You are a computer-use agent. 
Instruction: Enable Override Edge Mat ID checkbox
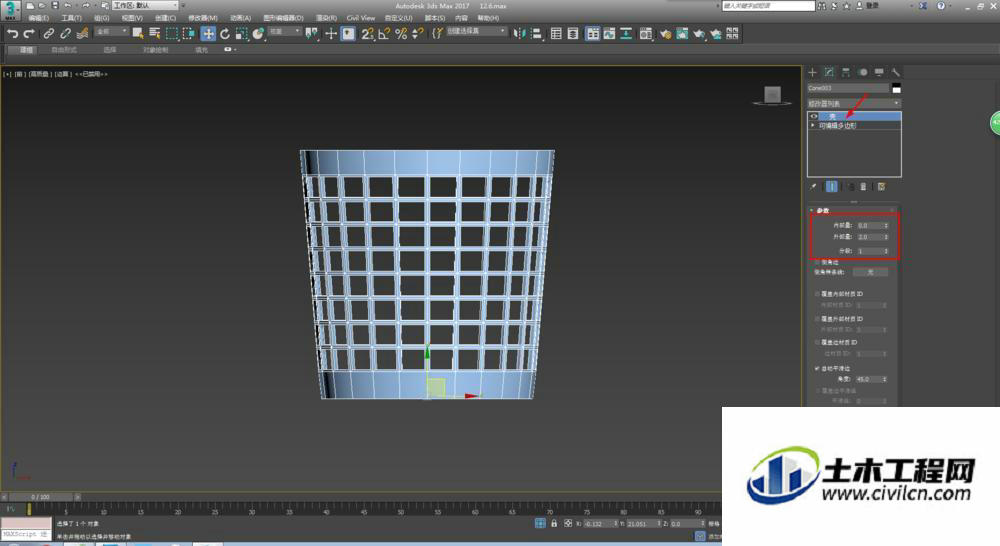pyautogui.click(x=817, y=343)
